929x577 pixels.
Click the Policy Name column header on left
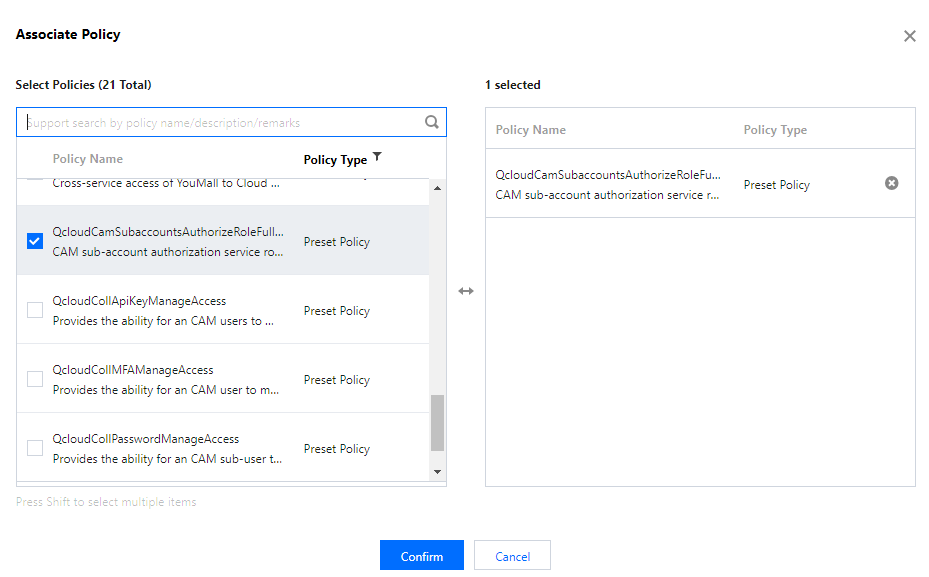click(x=88, y=159)
